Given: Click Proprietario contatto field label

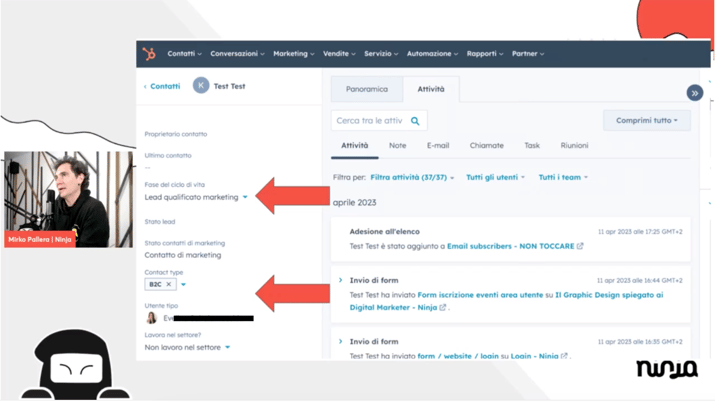Looking at the screenshot, I should tap(176, 134).
